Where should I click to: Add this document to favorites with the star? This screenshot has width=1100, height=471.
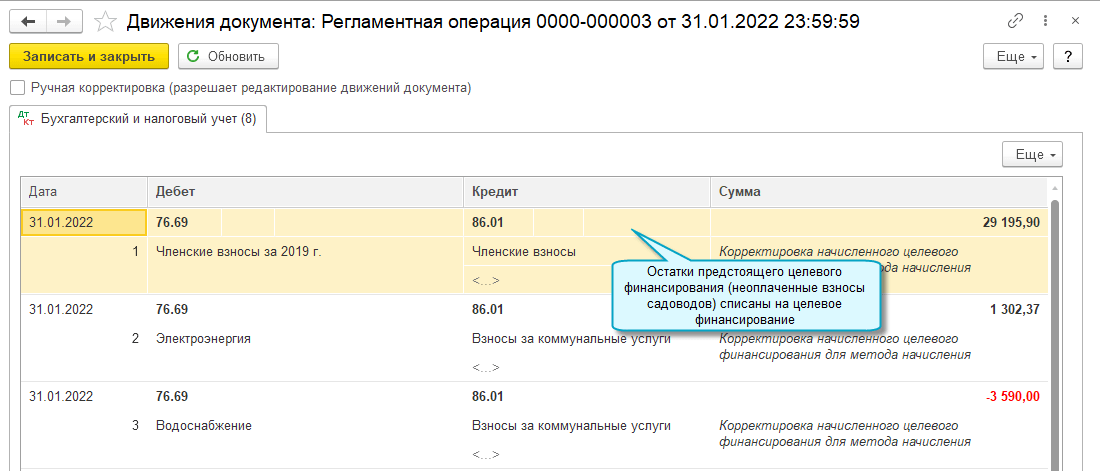click(104, 20)
